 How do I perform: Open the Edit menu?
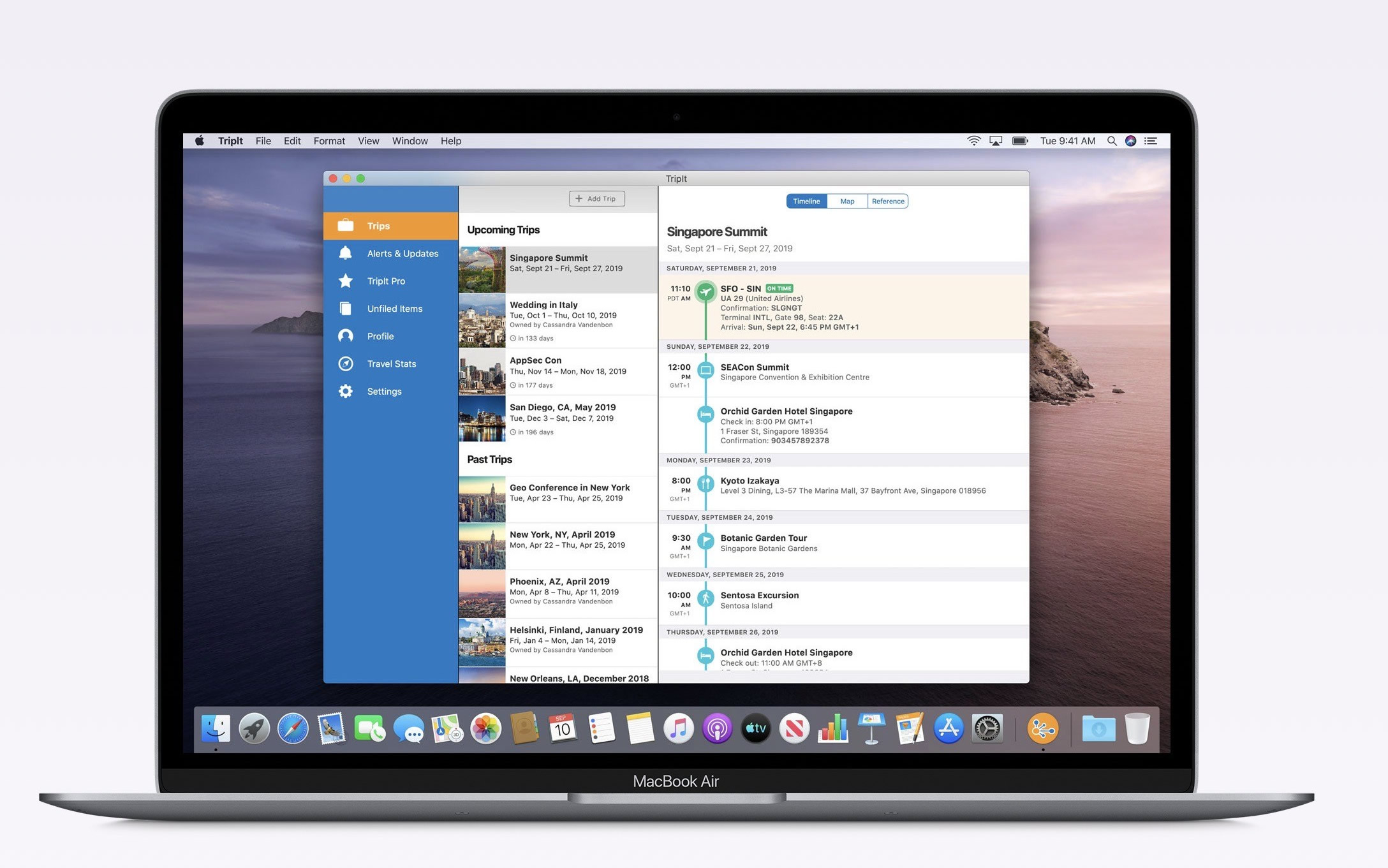(292, 141)
